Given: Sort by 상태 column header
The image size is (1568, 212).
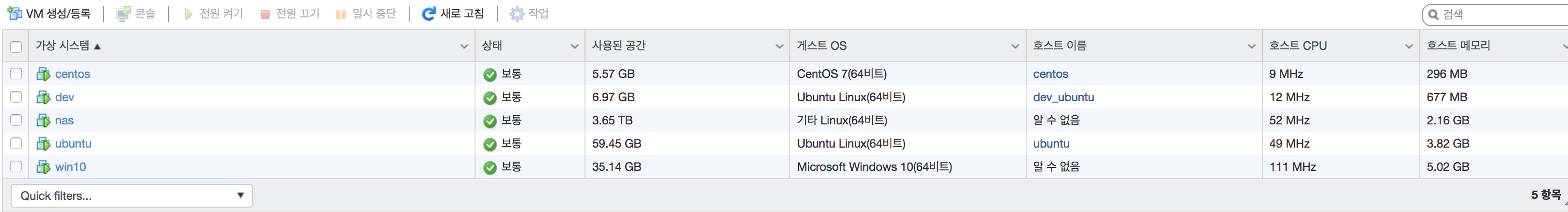Looking at the screenshot, I should [492, 45].
